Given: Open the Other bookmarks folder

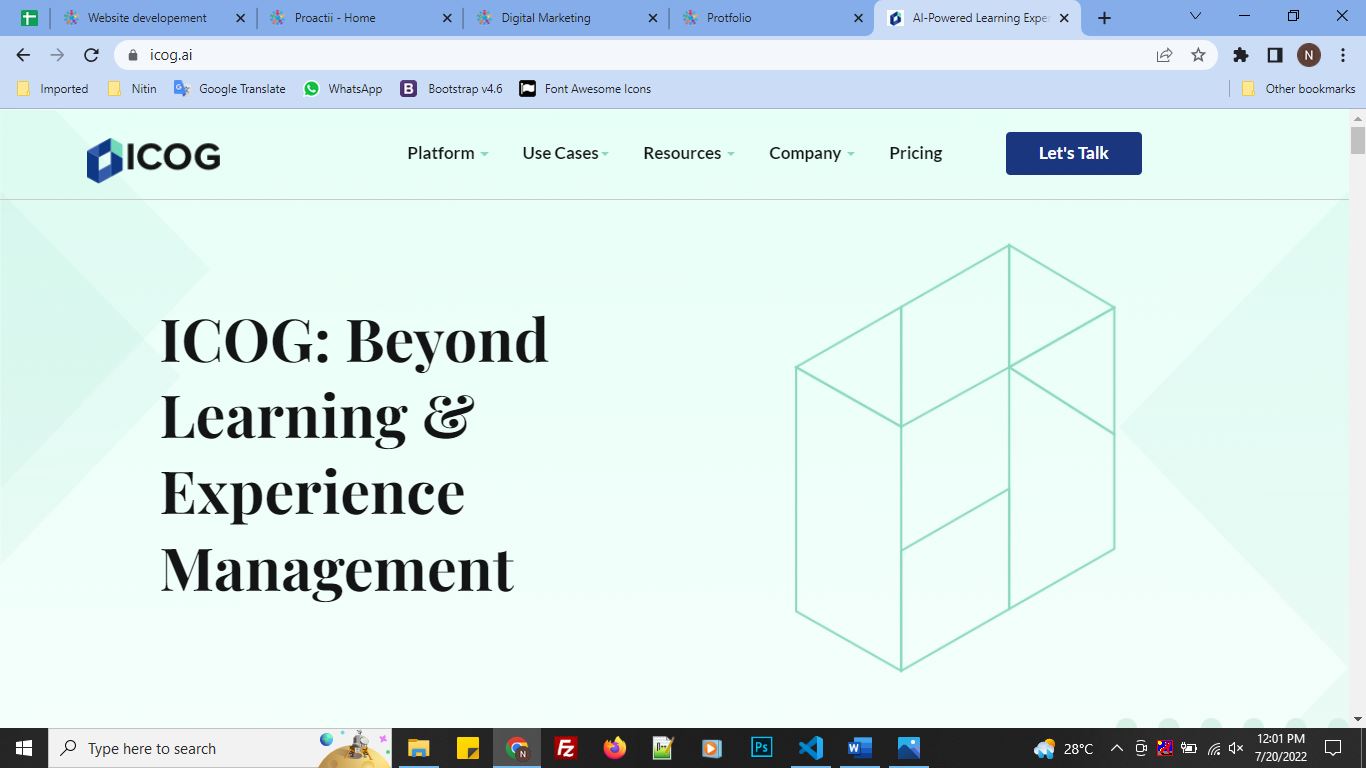Looking at the screenshot, I should tap(1298, 89).
